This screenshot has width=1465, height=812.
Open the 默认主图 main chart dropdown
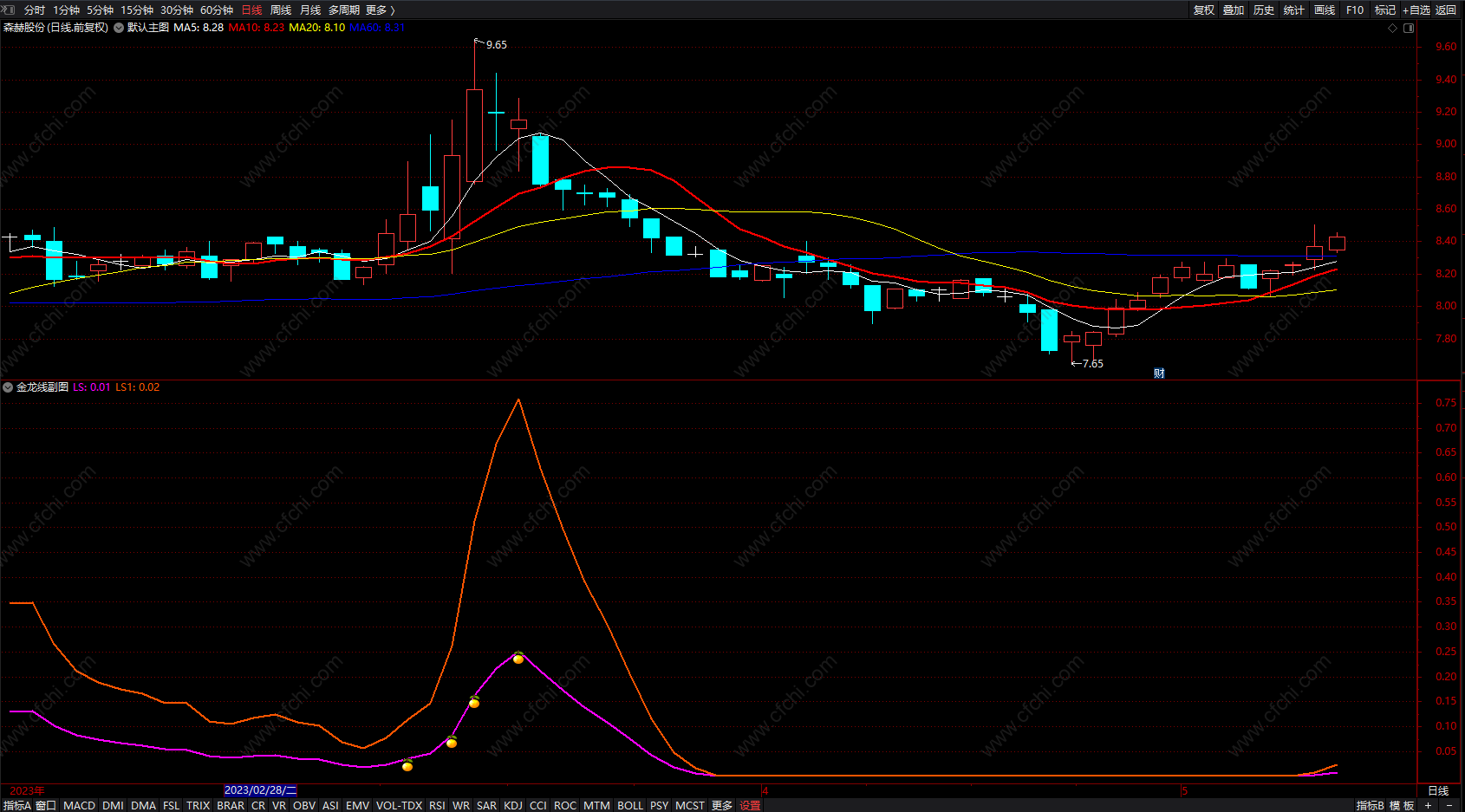point(119,28)
